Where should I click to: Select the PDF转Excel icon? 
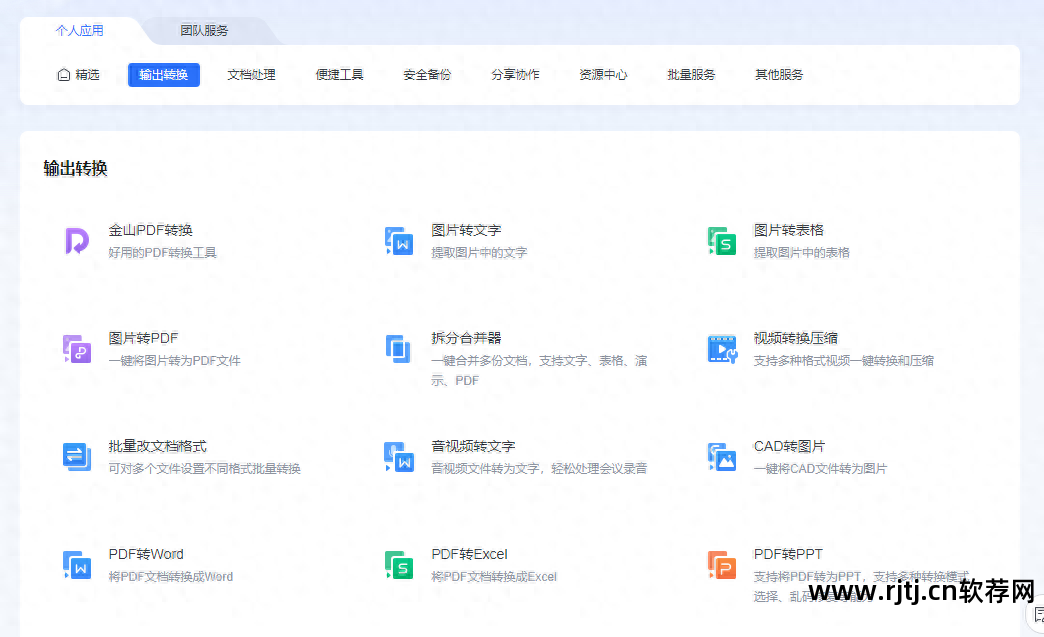click(x=399, y=564)
